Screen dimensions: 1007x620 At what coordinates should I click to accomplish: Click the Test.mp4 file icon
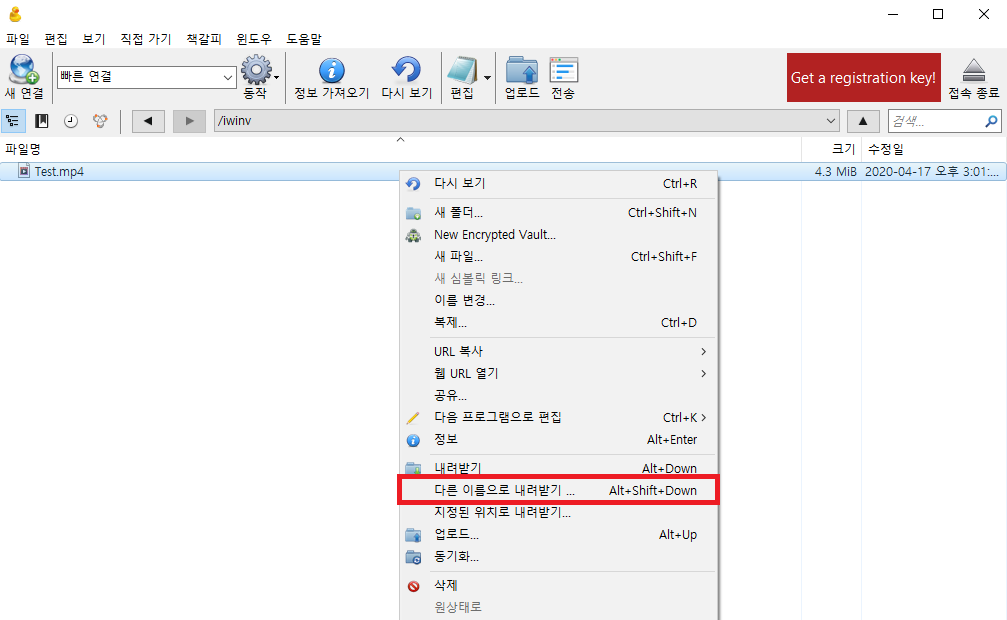24,171
